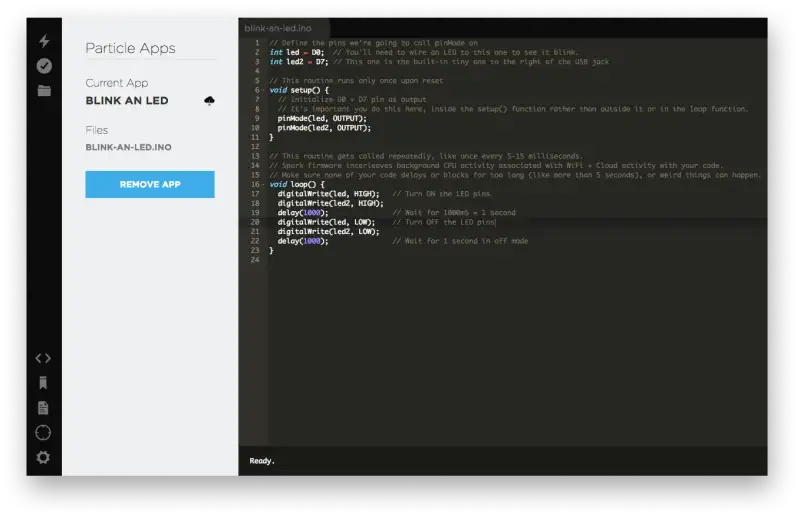The image size is (800, 532).
Task: Click line number 1 in the gutter
Action: tap(257, 43)
